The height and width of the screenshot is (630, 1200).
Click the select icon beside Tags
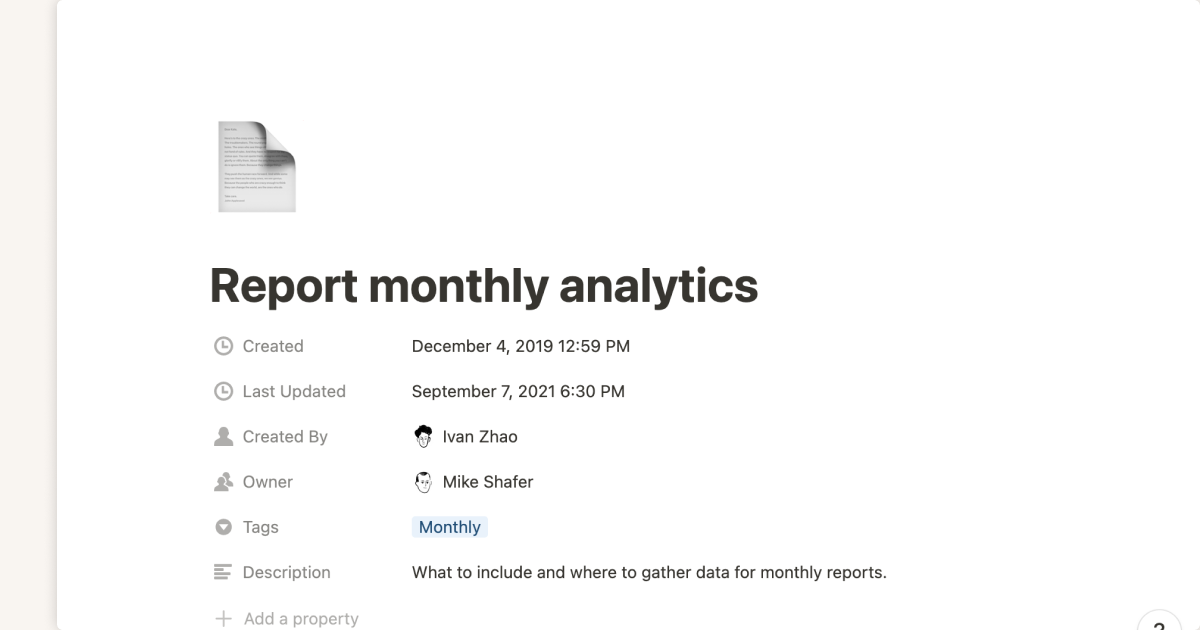pyautogui.click(x=224, y=527)
